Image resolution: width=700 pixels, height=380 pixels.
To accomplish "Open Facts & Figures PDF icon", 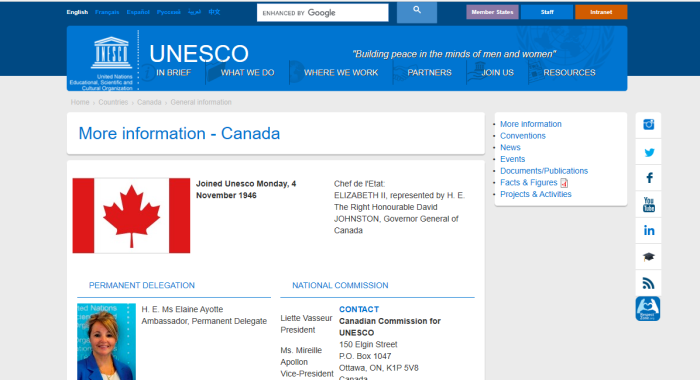I will point(564,183).
